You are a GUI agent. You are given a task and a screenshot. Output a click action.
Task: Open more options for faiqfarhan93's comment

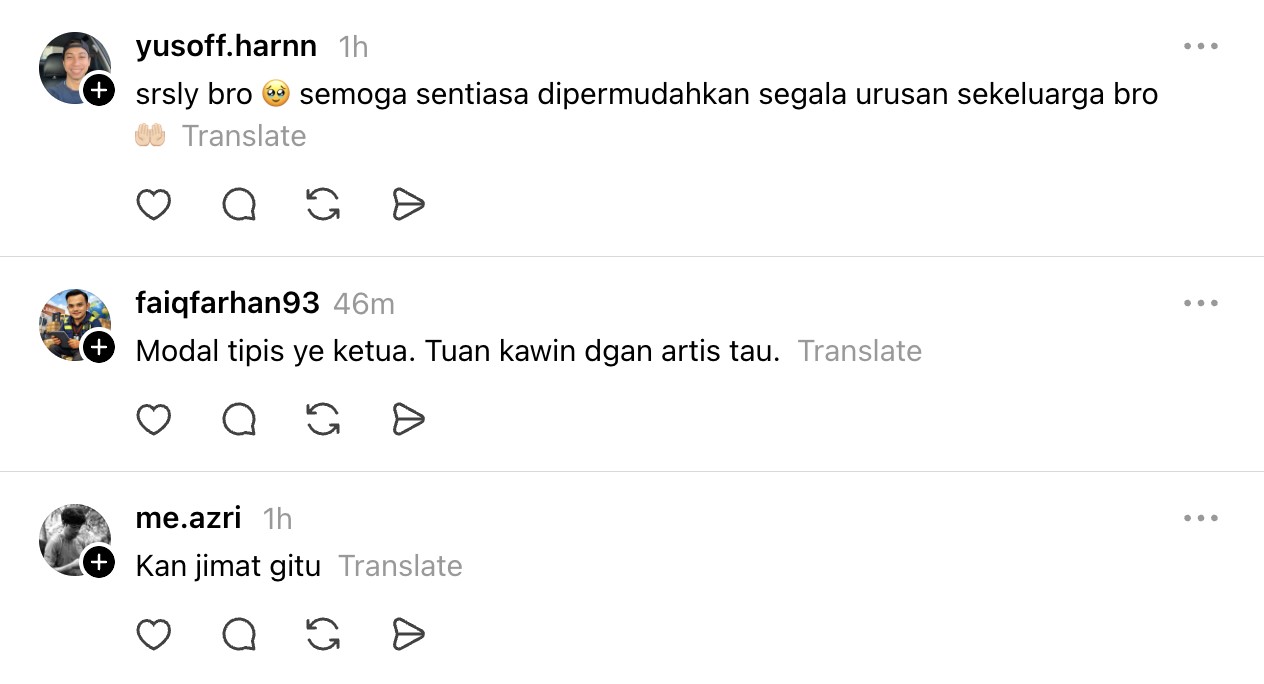(x=1200, y=303)
